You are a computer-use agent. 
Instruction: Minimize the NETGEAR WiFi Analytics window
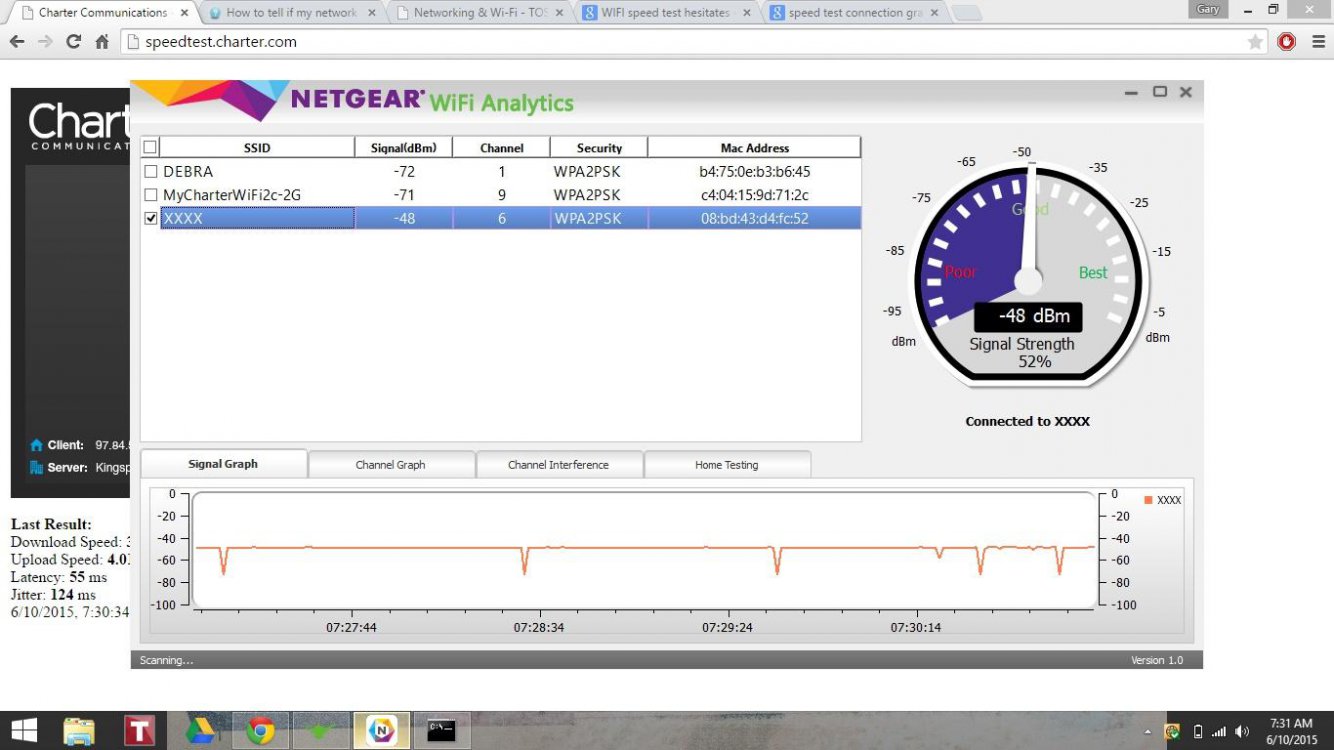coord(1131,92)
